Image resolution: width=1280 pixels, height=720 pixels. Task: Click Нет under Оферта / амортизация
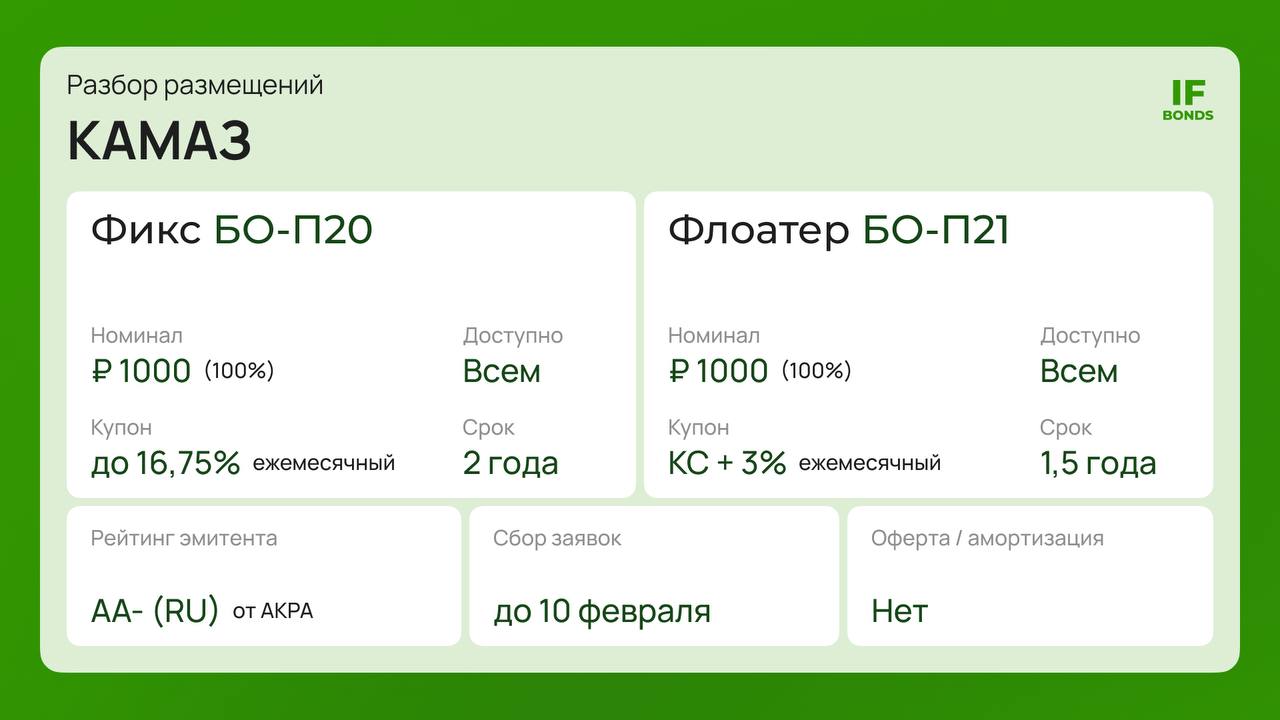tap(900, 610)
